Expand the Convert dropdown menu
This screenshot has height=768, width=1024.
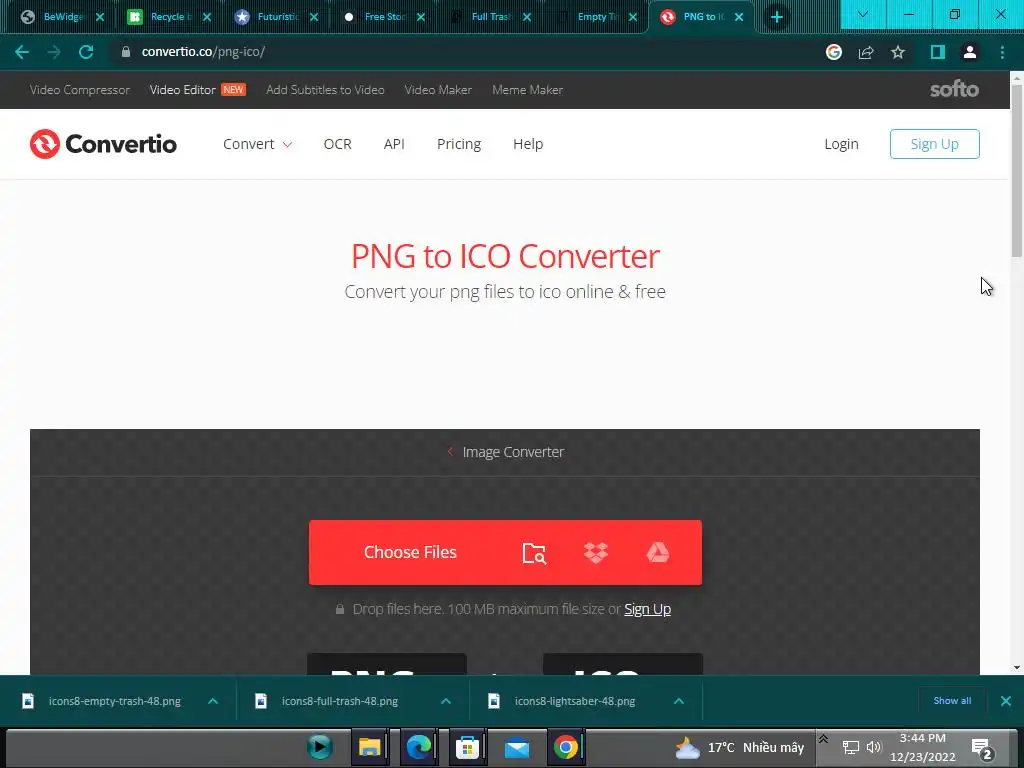pos(257,144)
